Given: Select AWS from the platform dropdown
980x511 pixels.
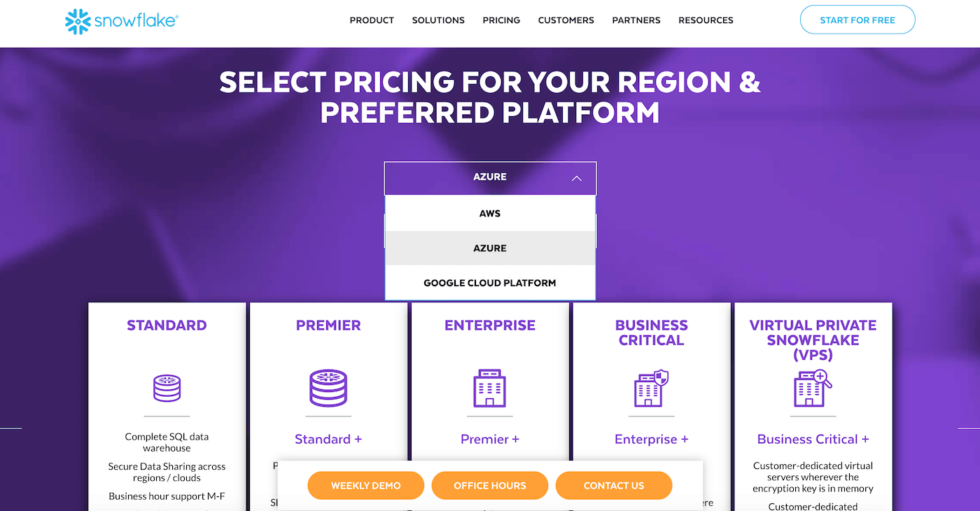Looking at the screenshot, I should (490, 214).
